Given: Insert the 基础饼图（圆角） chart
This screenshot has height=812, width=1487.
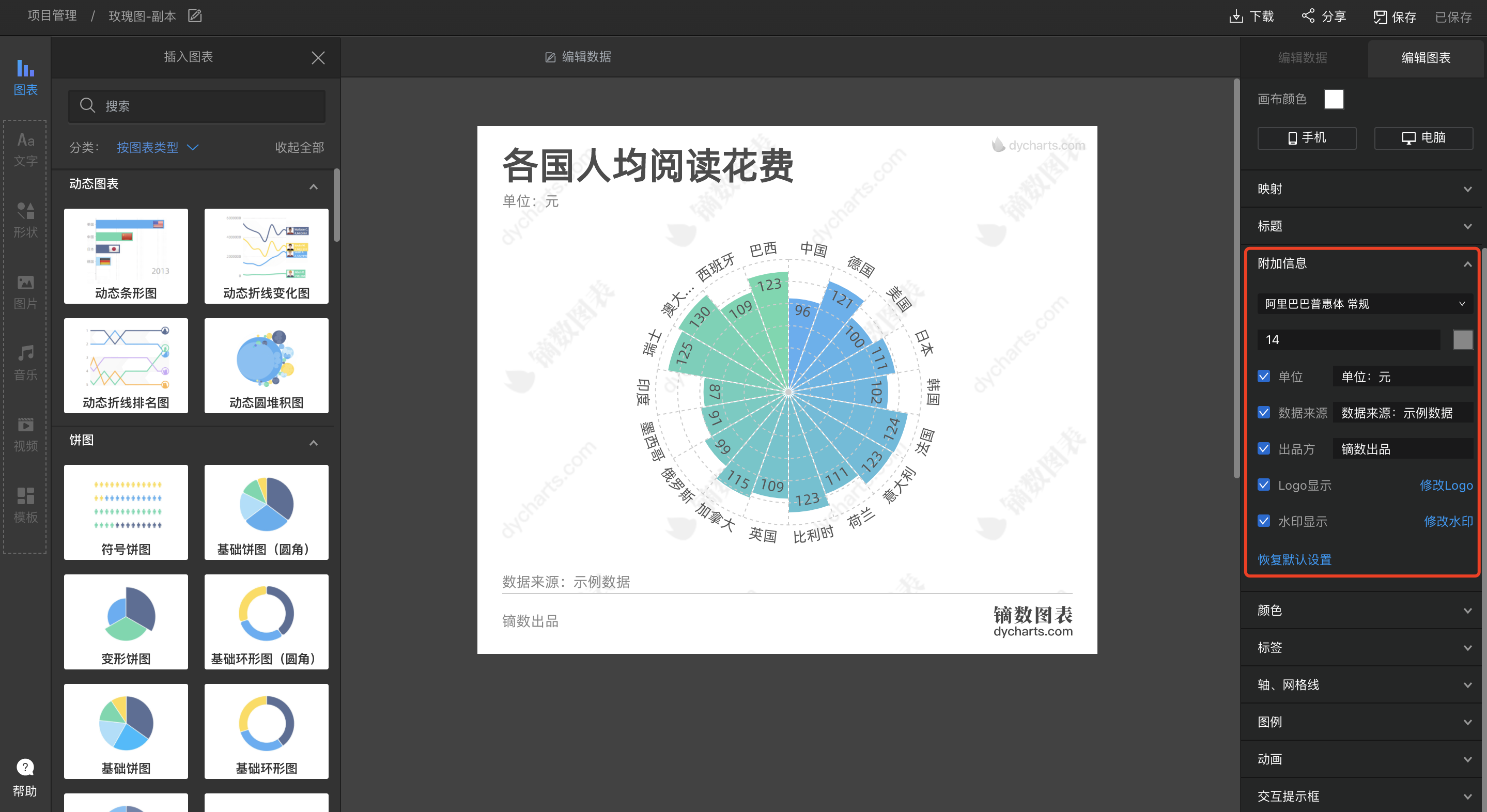Looking at the screenshot, I should tap(266, 512).
